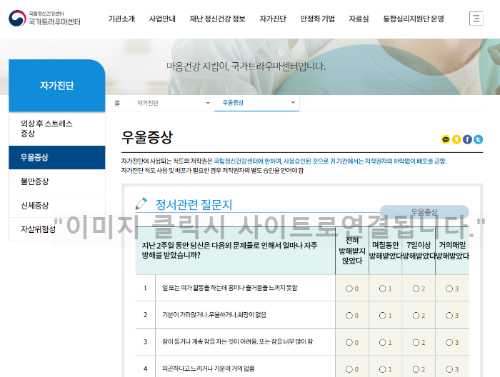Choose score 2 for question 2
This screenshot has width=500, height=377.
pos(416,315)
